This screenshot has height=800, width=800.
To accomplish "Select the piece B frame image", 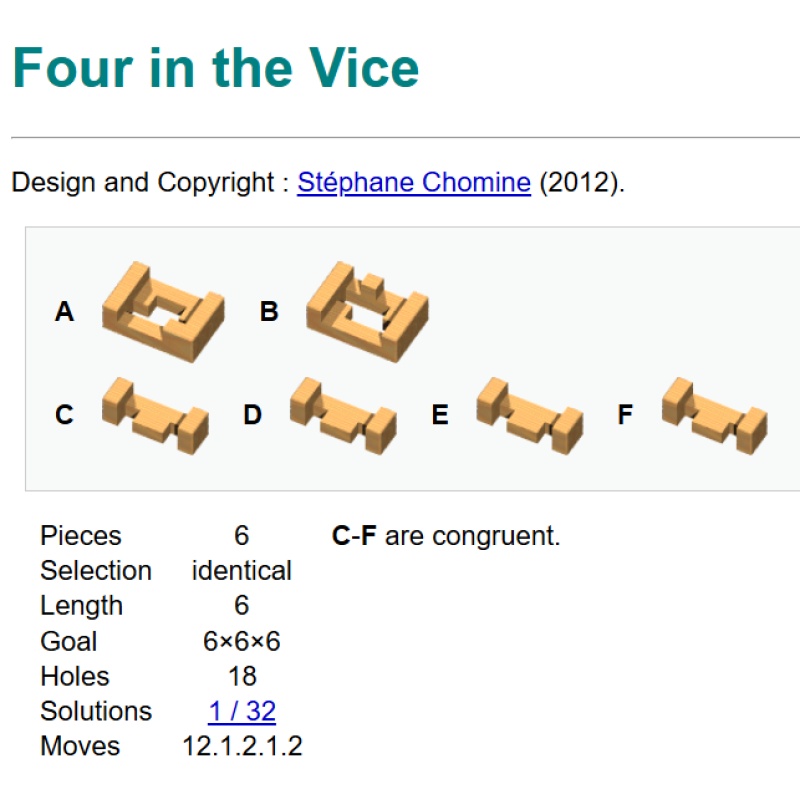I will pyautogui.click(x=367, y=311).
